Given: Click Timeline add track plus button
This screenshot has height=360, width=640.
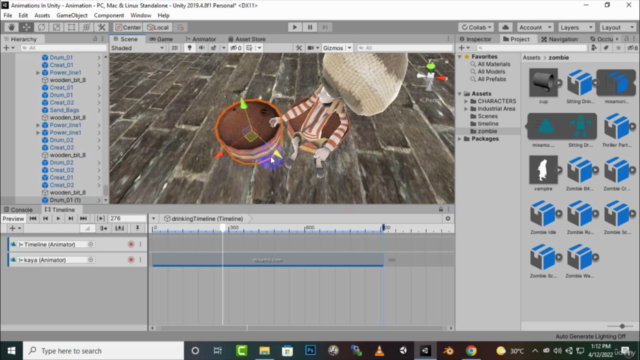Looking at the screenshot, I should [x=15, y=229].
